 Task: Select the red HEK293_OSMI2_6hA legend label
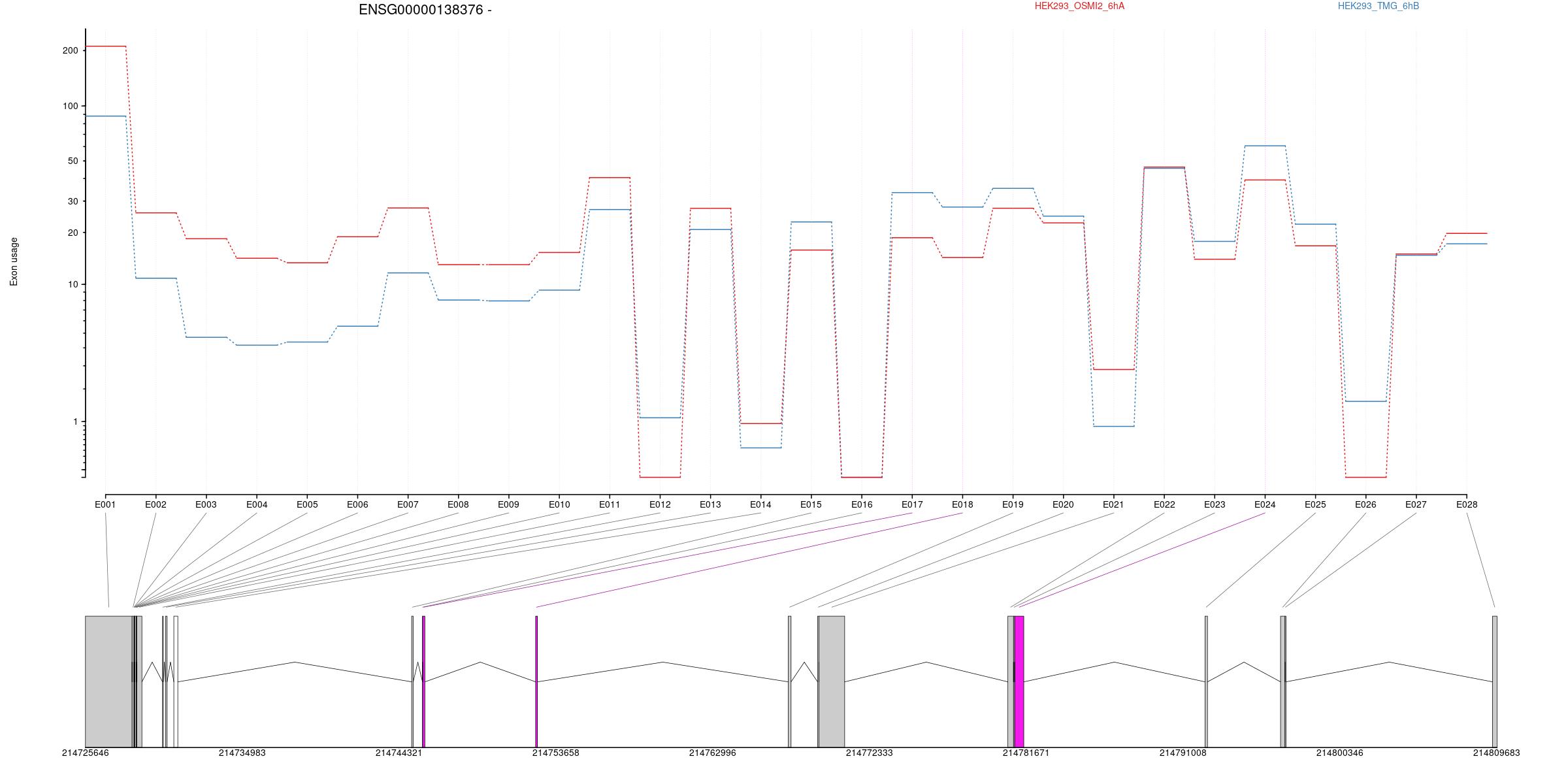1079,6
